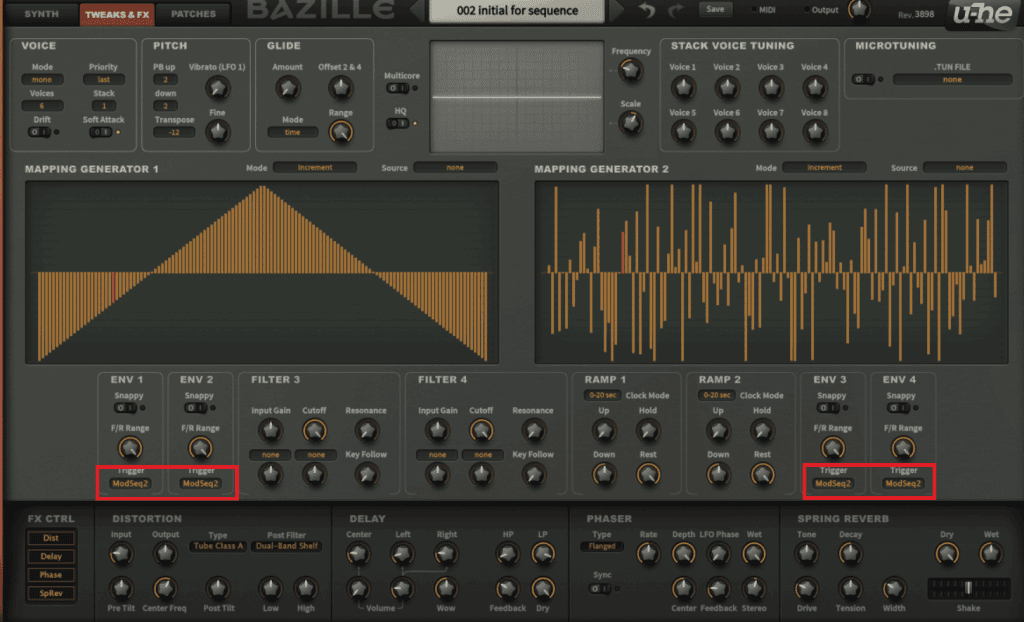Open the Distortion Type dropdown
1024x622 pixels.
click(x=217, y=547)
